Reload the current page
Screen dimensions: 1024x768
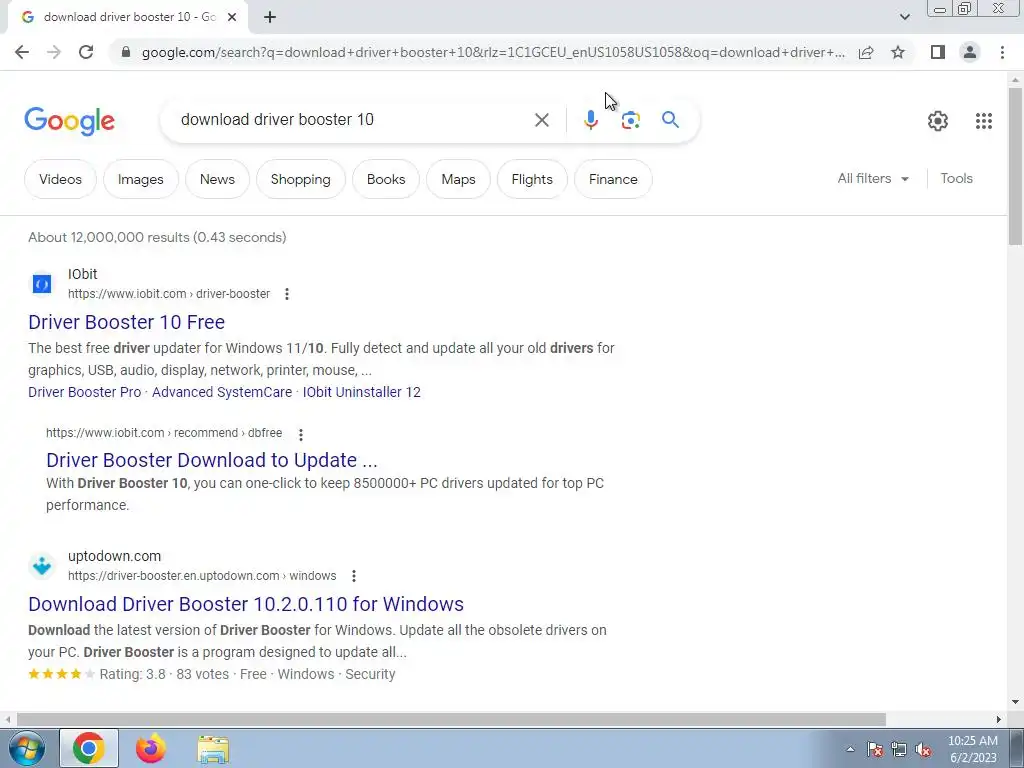86,52
